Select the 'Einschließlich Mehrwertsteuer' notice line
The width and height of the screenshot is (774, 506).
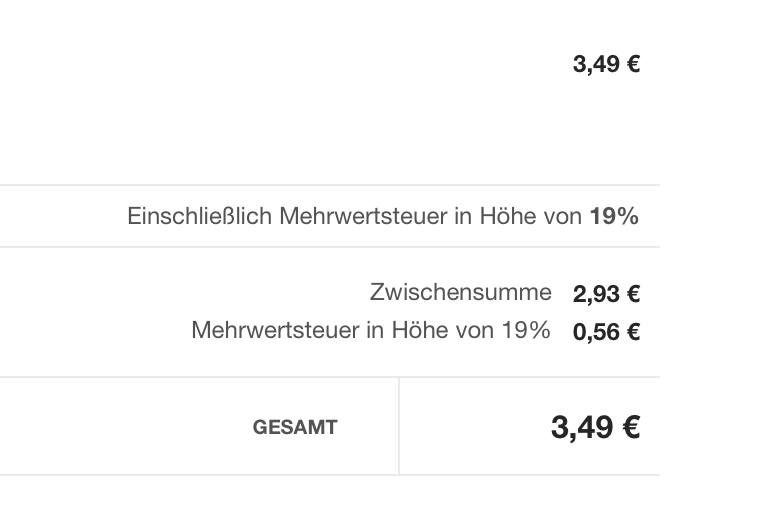pyautogui.click(x=383, y=216)
